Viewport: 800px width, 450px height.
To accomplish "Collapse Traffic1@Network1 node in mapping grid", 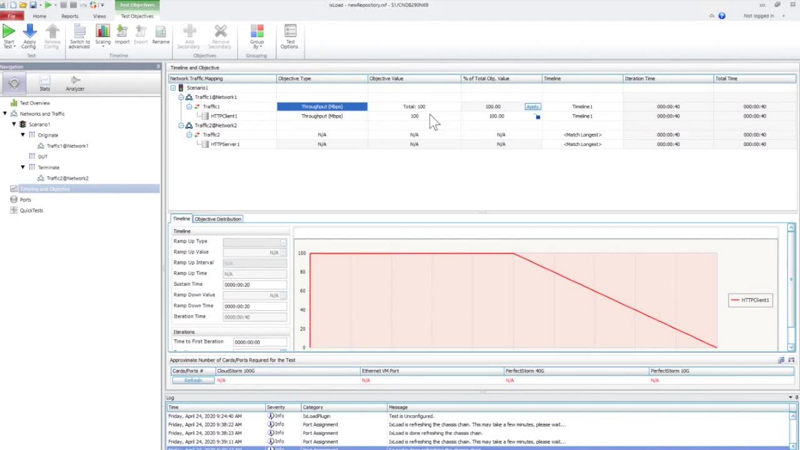I will pos(181,97).
